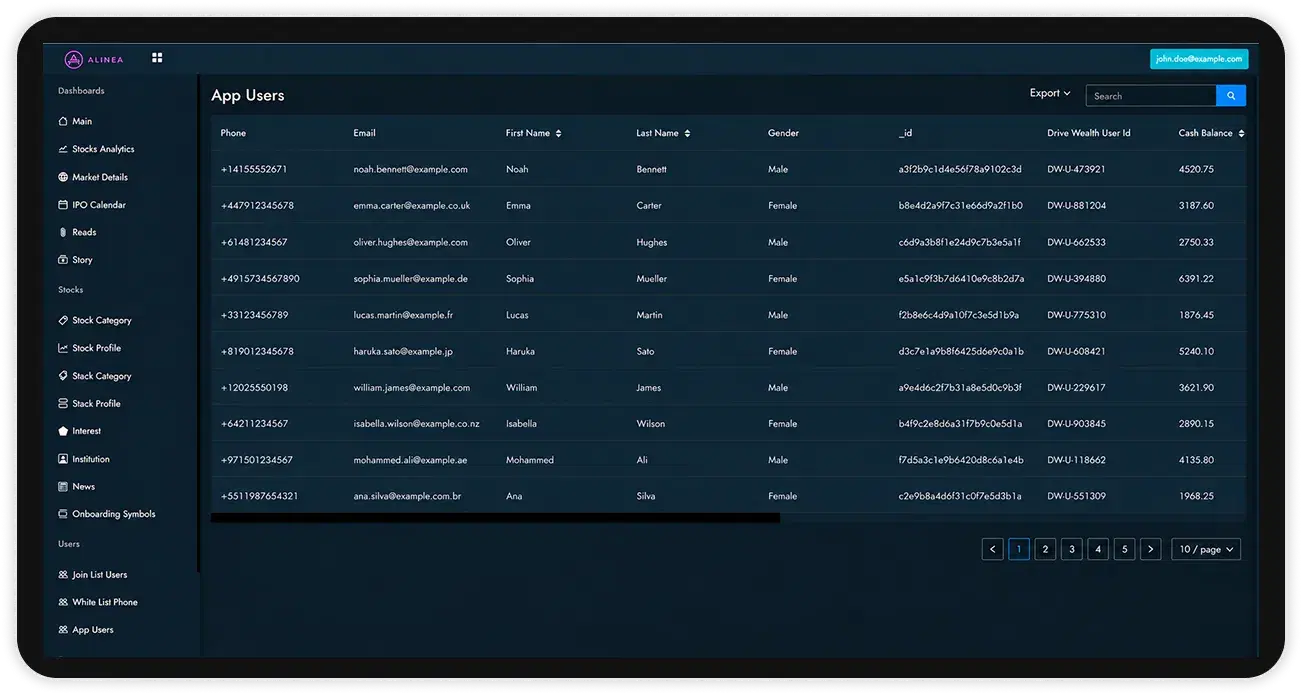The width and height of the screenshot is (1302, 695).
Task: Click the Stack Category tag icon
Action: [x=63, y=376]
